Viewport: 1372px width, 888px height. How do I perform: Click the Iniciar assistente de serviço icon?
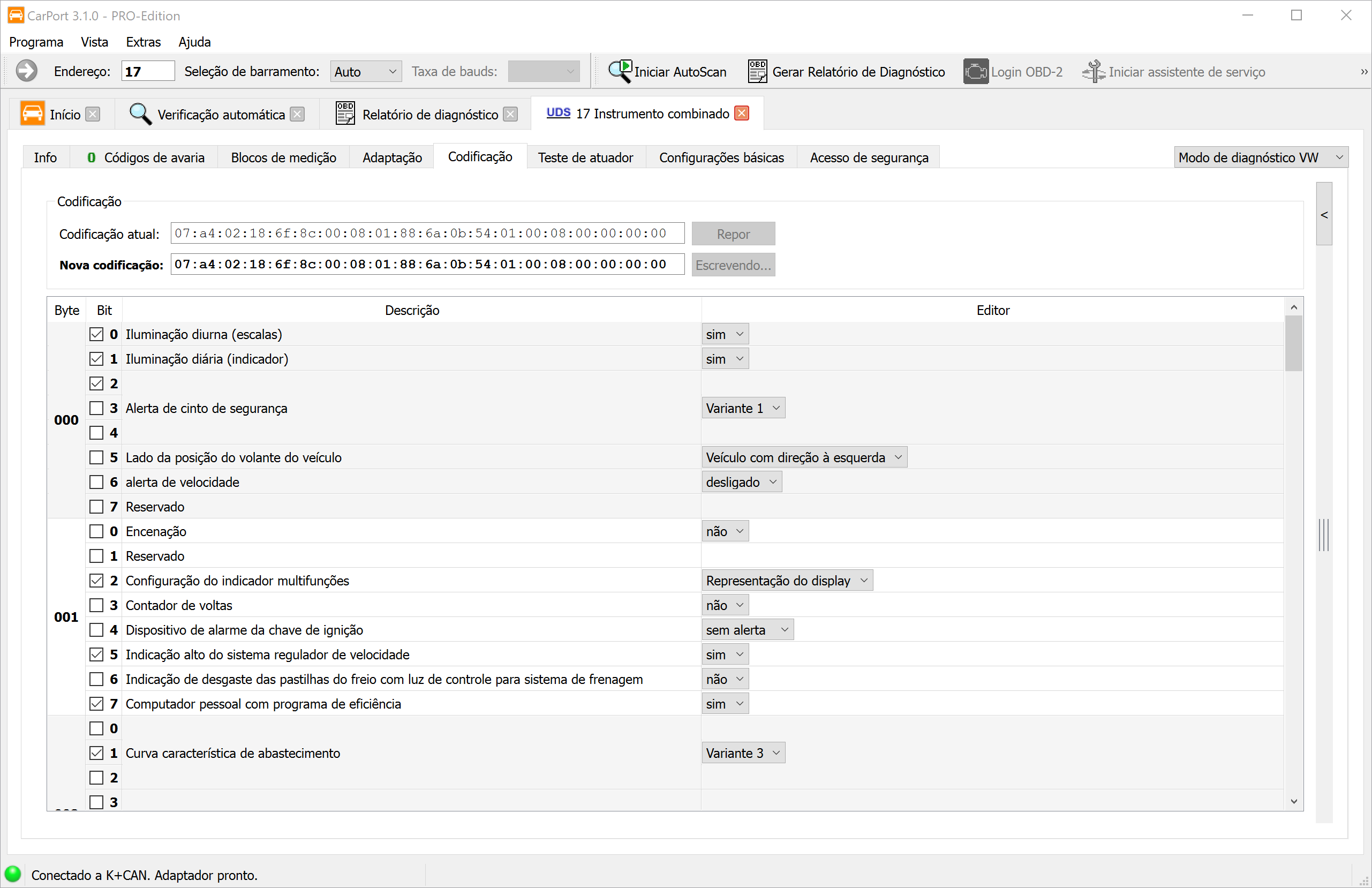click(x=1093, y=72)
